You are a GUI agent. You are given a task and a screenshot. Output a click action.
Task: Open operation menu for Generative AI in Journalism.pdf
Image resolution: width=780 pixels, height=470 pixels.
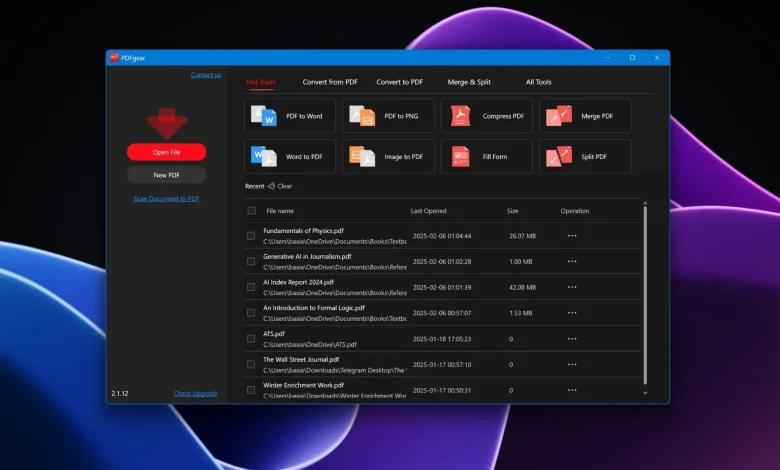pos(572,262)
